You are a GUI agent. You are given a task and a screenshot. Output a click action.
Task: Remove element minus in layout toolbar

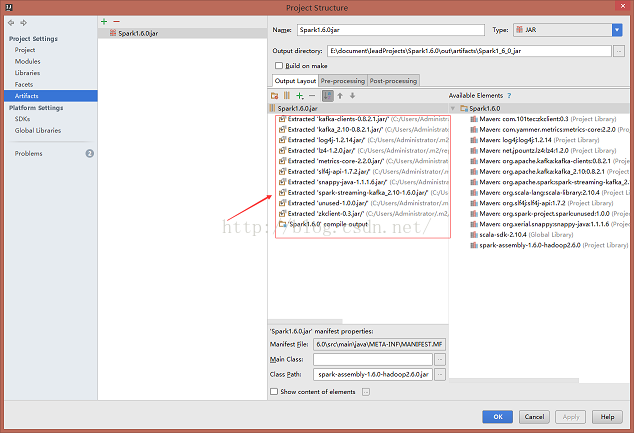(x=312, y=96)
